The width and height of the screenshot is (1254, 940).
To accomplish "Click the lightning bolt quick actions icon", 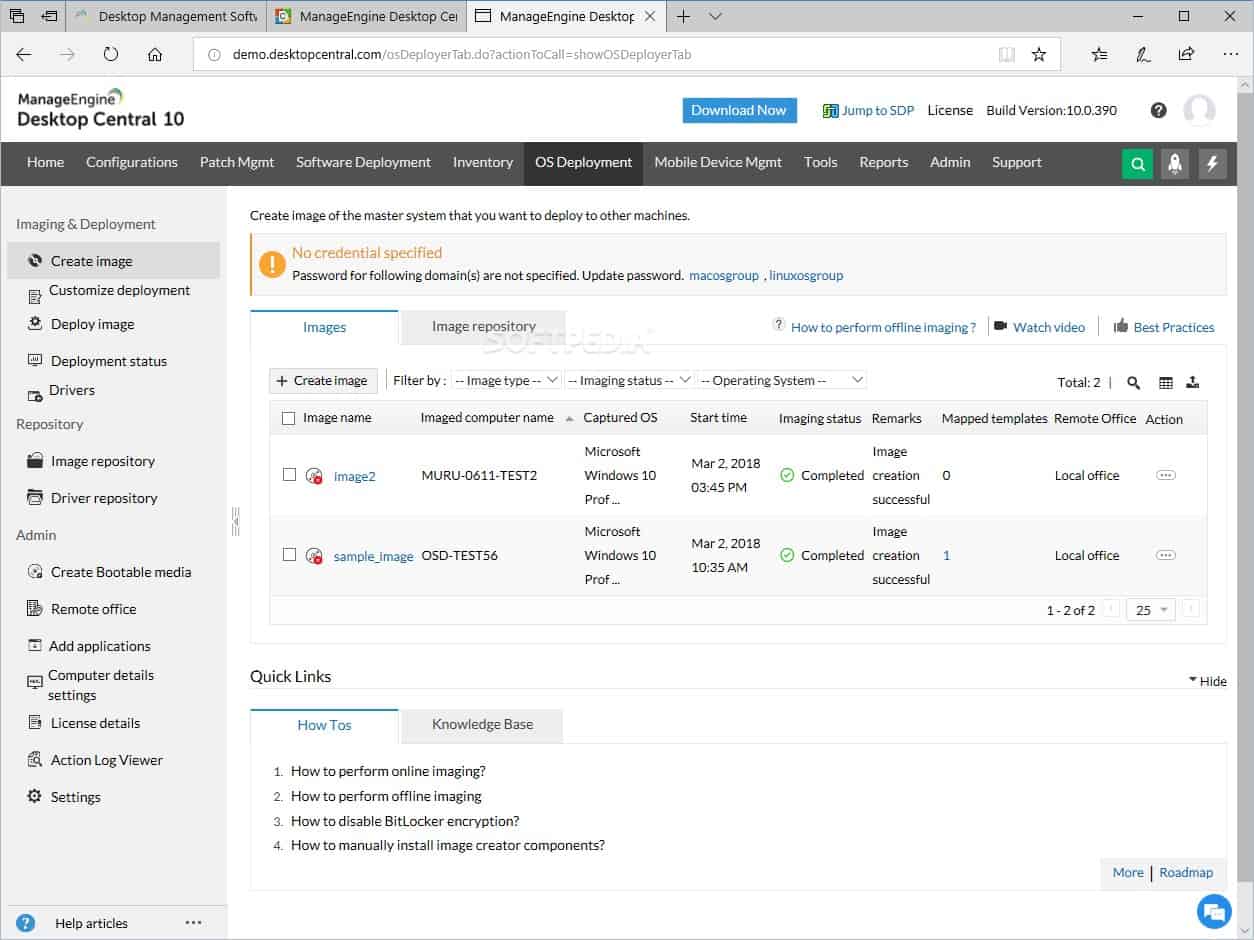I will click(1212, 164).
